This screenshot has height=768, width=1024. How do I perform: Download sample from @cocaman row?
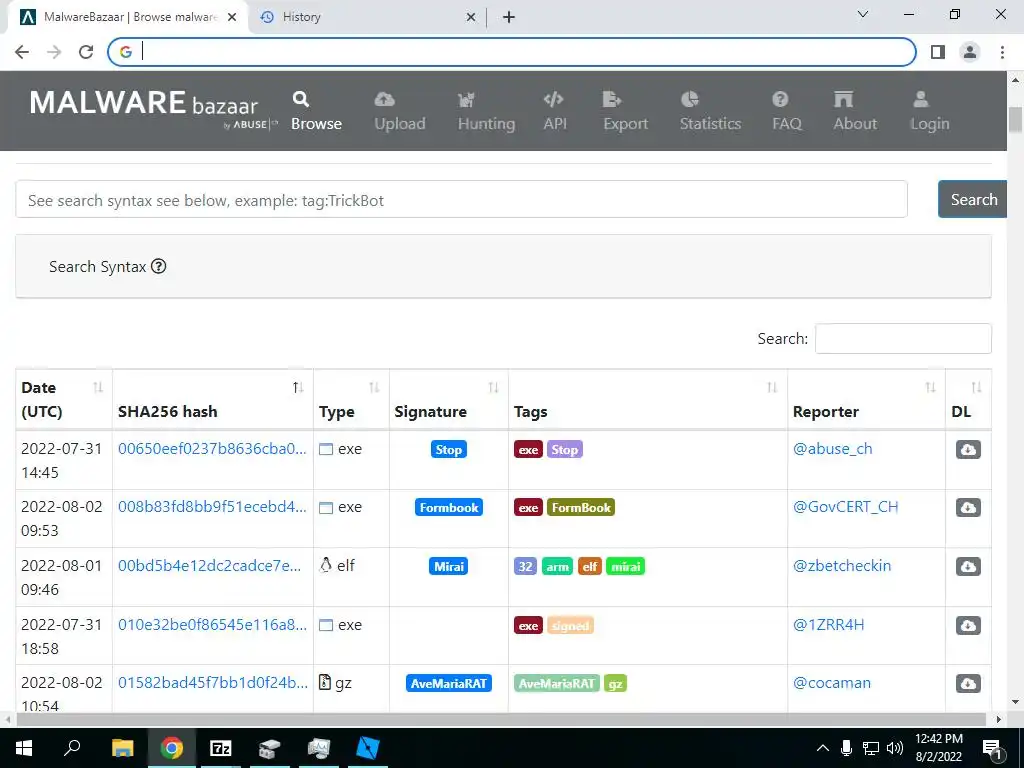pos(968,683)
